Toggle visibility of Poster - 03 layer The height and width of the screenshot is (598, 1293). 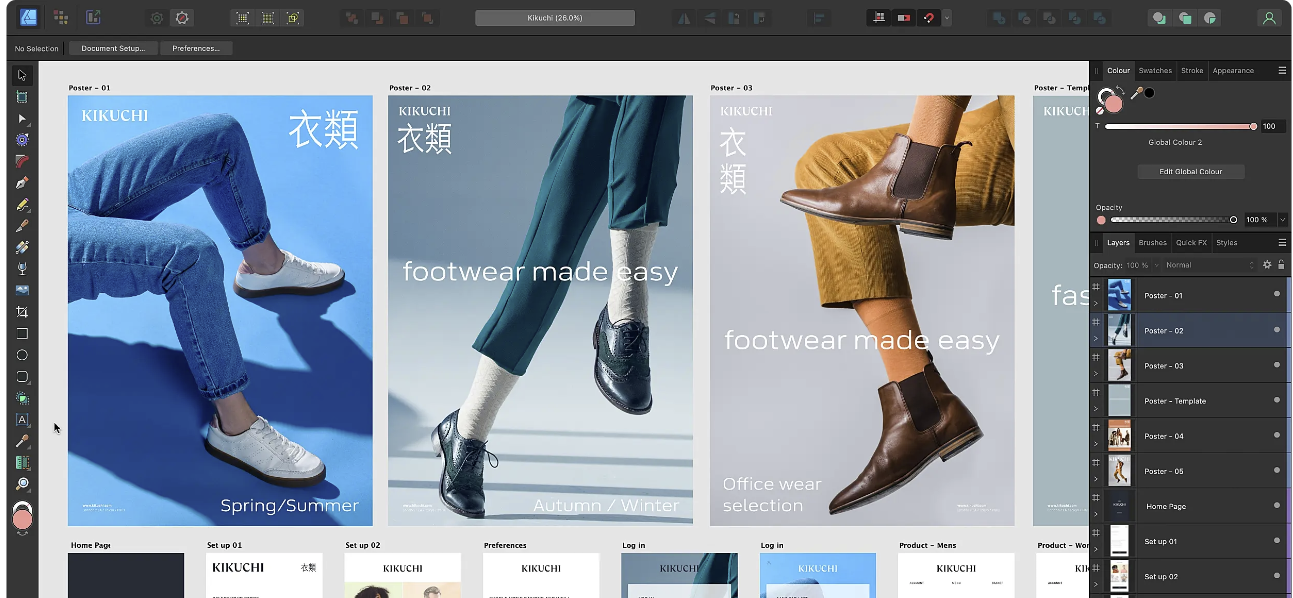pos(1277,365)
